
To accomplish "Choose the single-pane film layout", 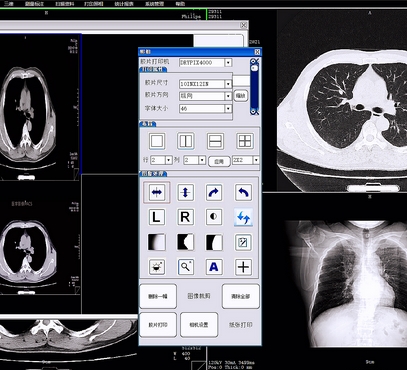I will click(x=157, y=141).
